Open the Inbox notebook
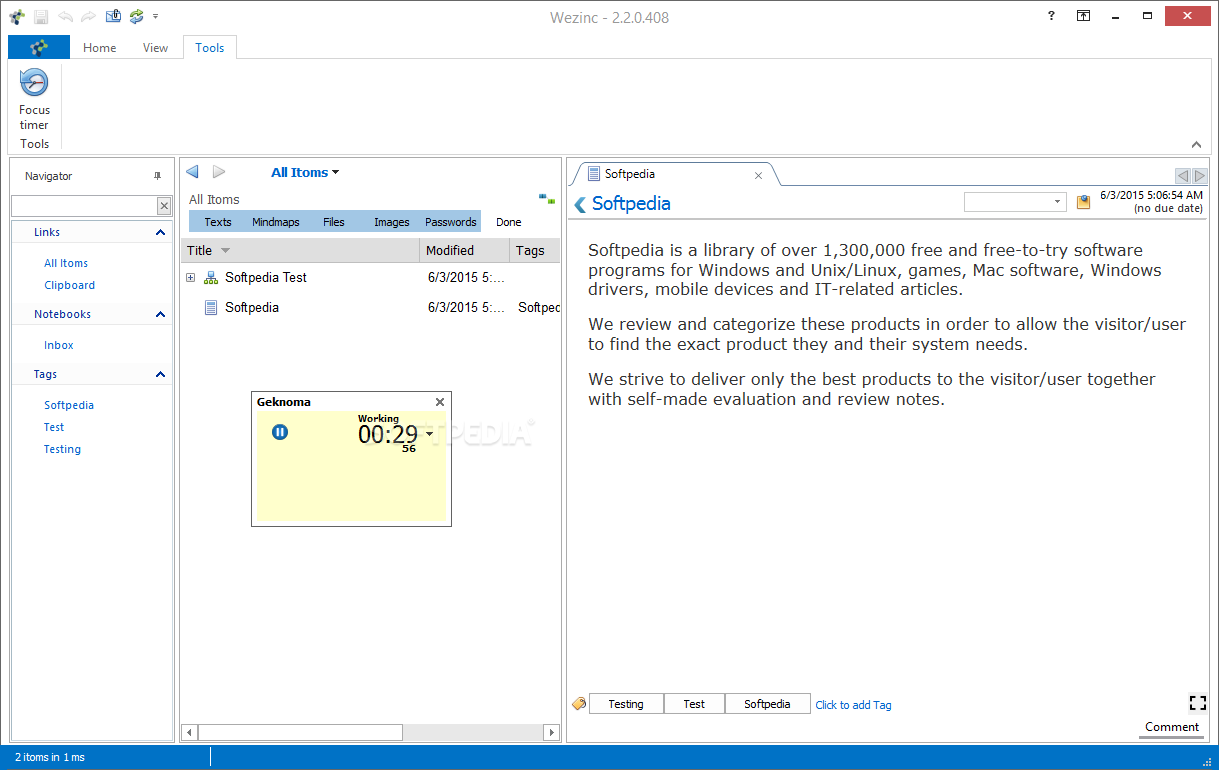 tap(59, 345)
